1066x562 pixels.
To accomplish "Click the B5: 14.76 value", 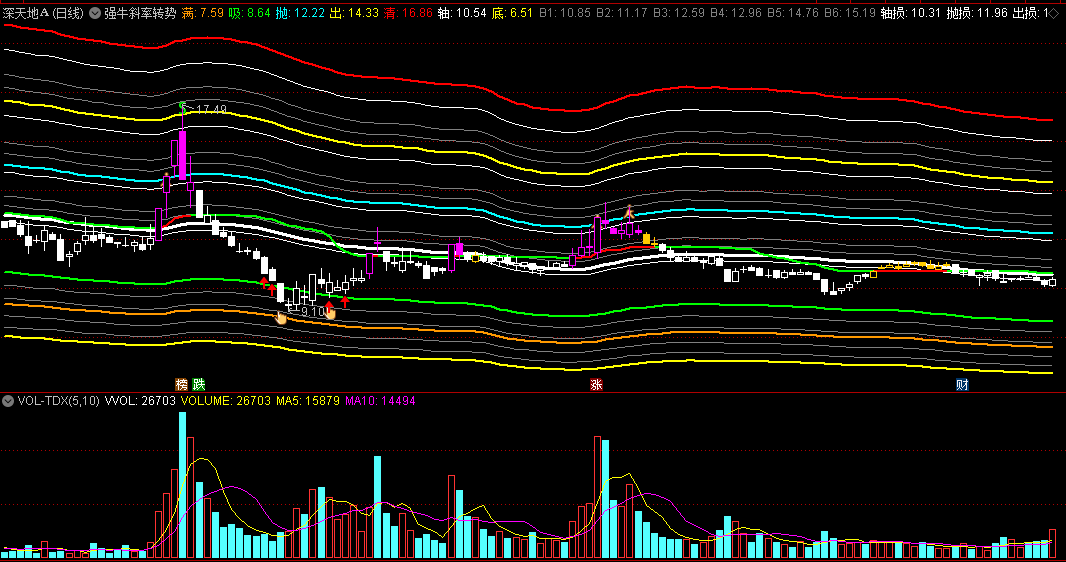I will coord(793,12).
